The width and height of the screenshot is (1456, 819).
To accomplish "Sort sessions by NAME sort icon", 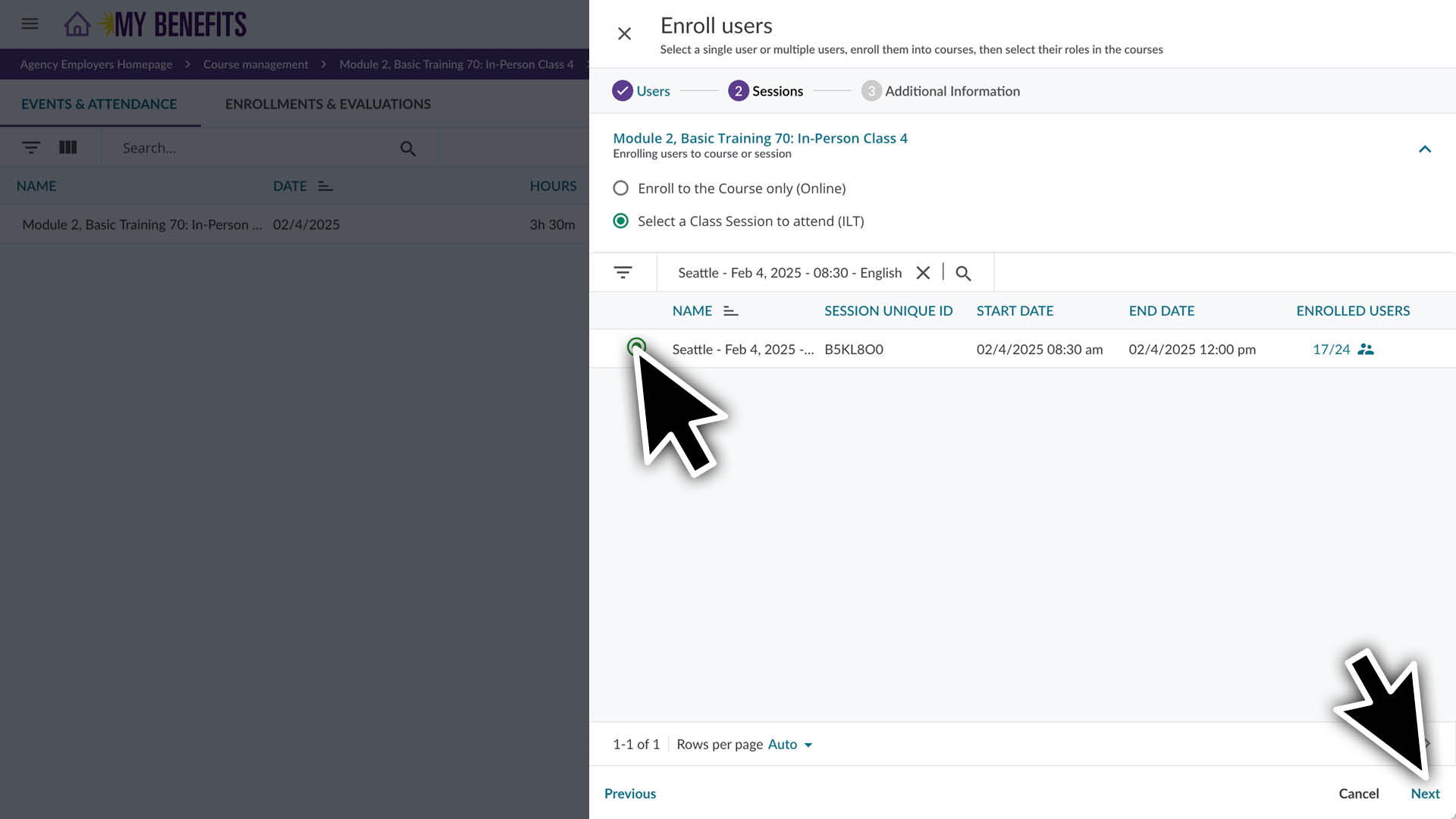I will [x=730, y=311].
